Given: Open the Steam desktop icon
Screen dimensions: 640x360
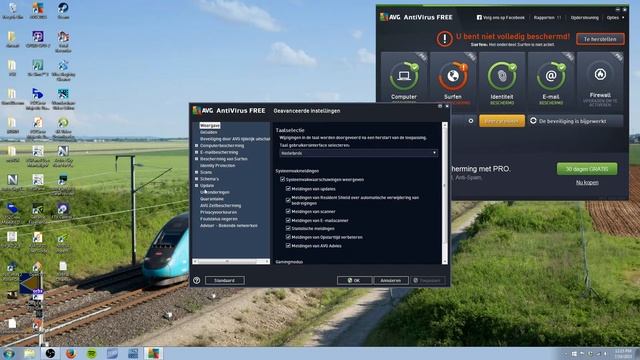Looking at the screenshot, I should click(63, 11).
